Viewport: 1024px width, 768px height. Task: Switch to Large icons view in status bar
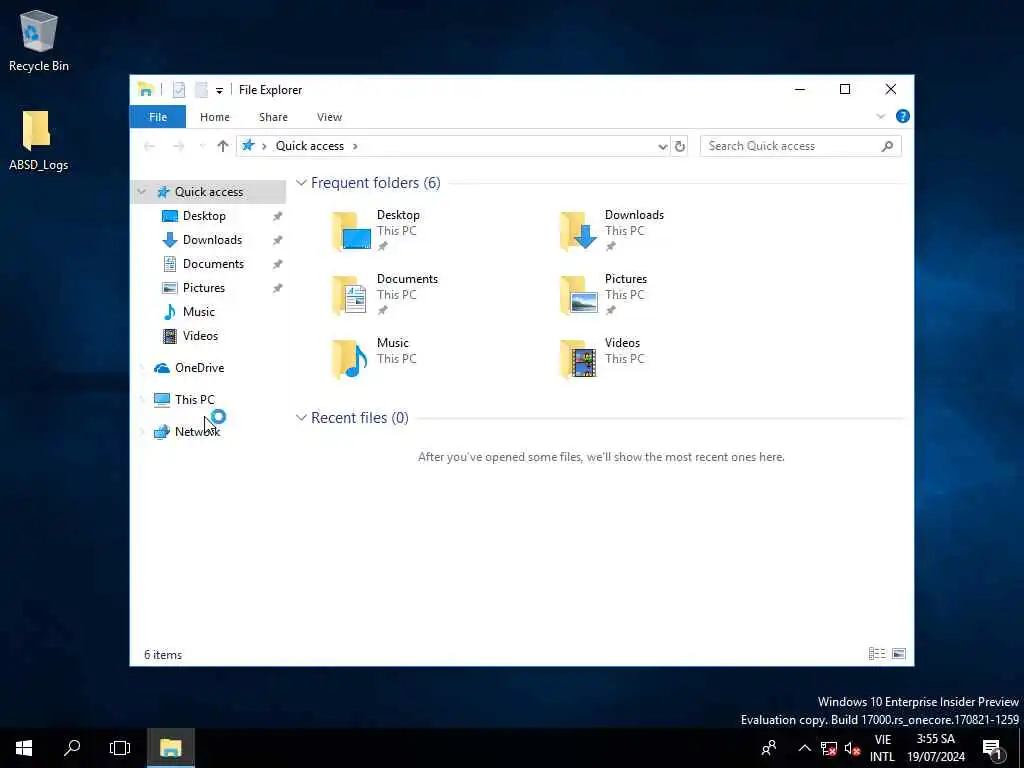(899, 654)
